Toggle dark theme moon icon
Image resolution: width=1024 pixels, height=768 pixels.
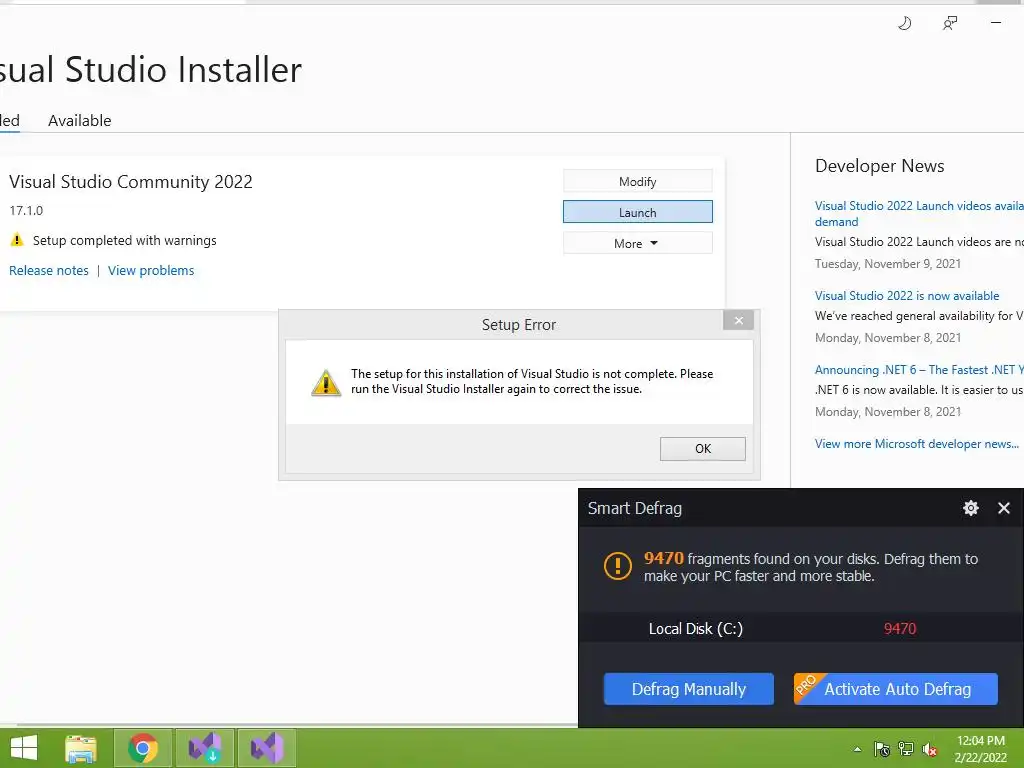(x=904, y=24)
